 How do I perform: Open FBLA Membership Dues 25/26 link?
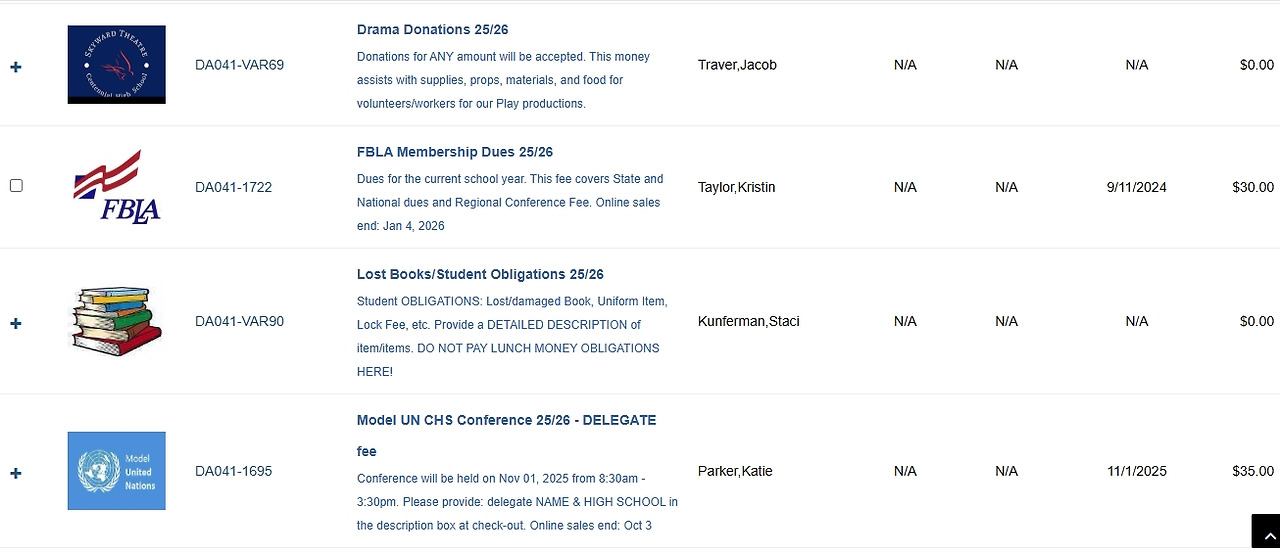pyautogui.click(x=455, y=152)
